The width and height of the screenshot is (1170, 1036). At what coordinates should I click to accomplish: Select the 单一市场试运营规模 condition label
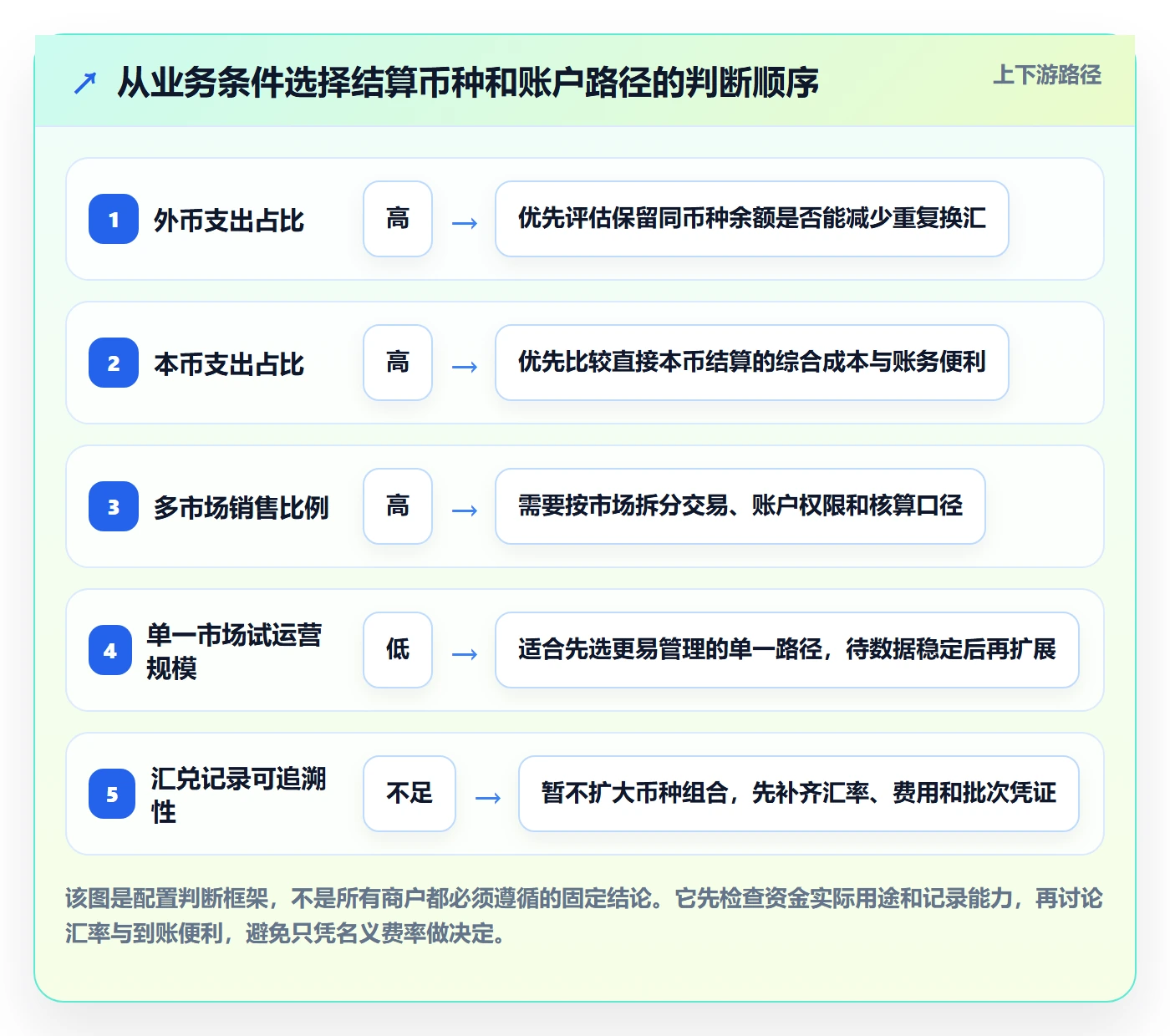(235, 651)
